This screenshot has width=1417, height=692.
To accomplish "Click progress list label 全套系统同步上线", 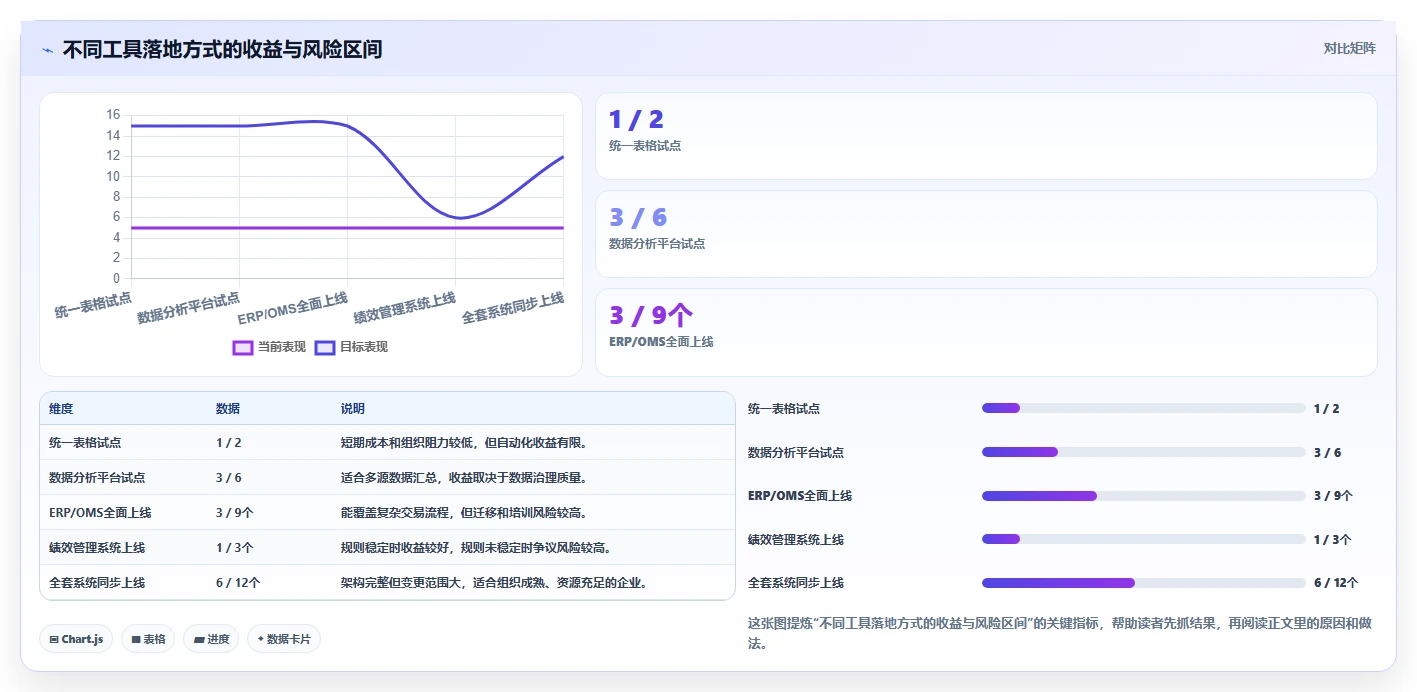I will (796, 583).
